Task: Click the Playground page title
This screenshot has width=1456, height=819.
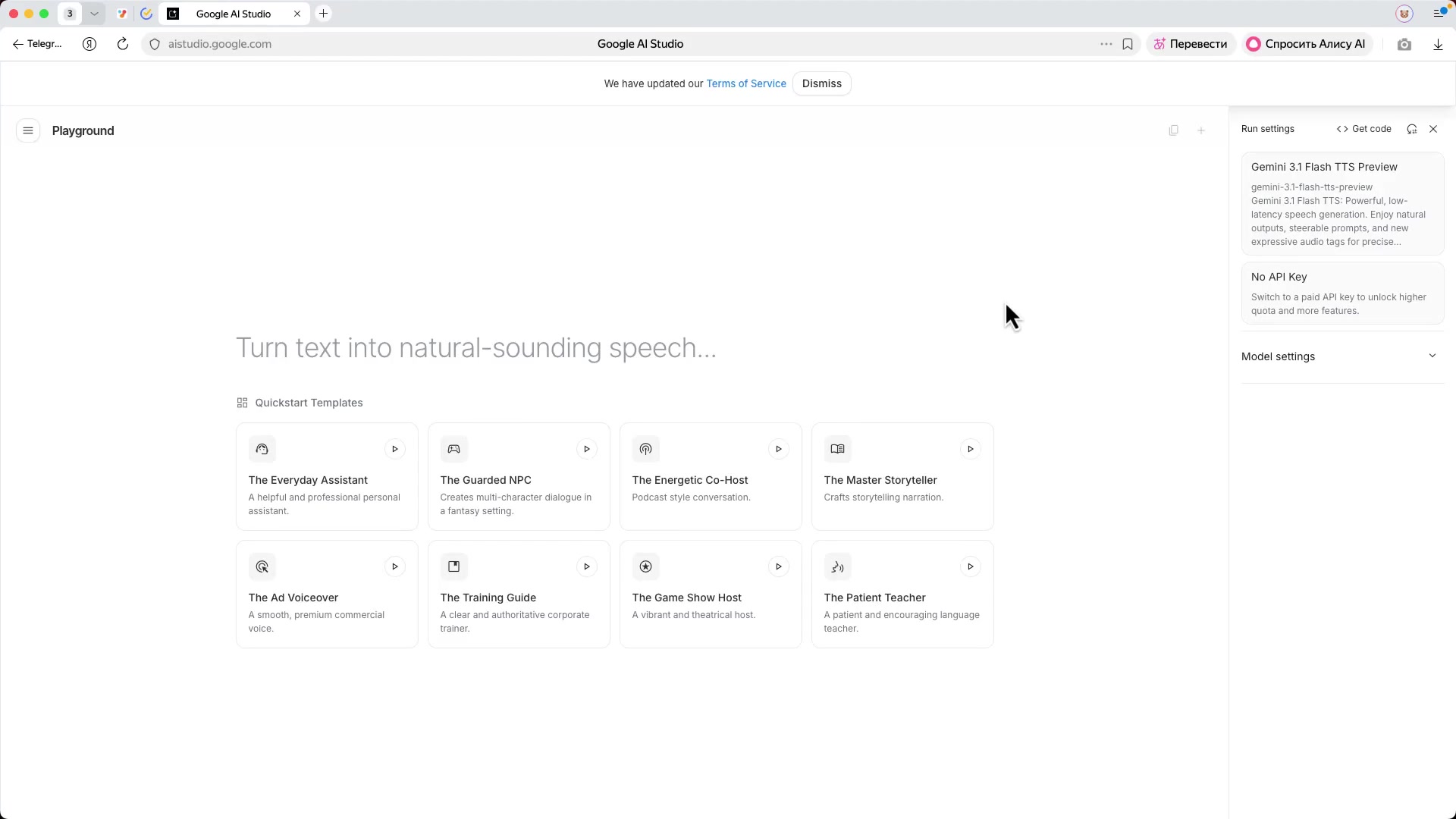Action: coord(83,130)
